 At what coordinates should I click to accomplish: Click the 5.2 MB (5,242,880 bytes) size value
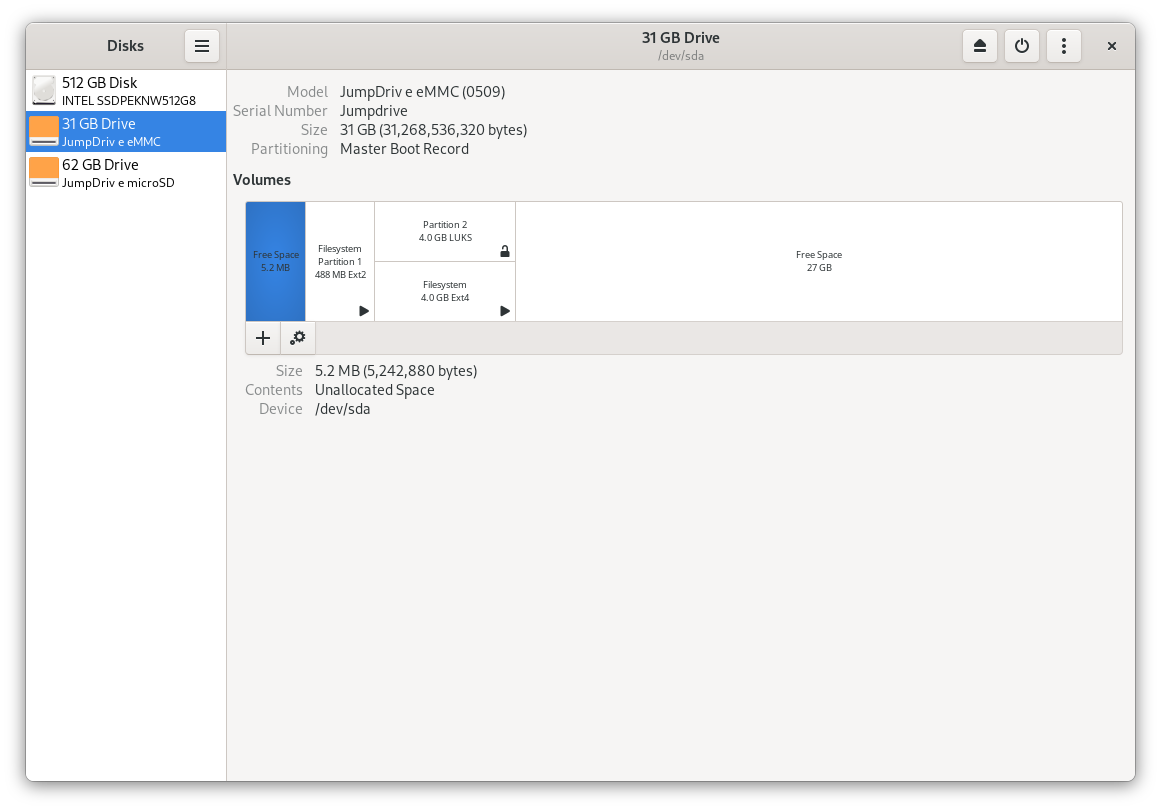[396, 371]
